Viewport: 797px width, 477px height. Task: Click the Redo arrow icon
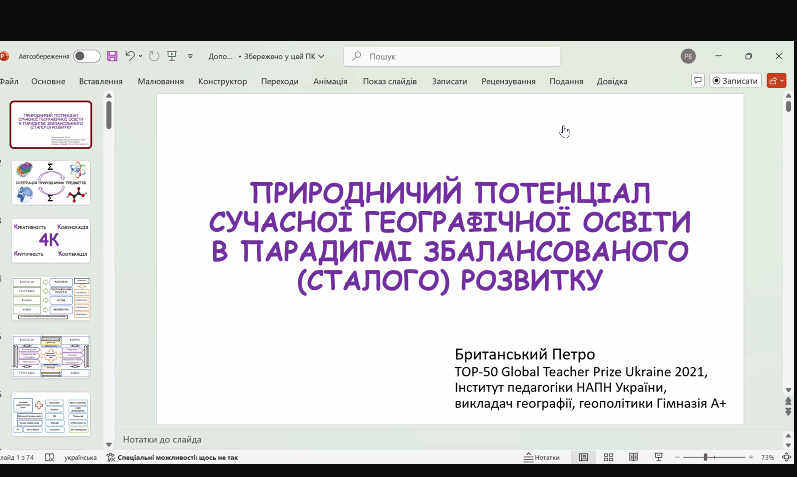153,56
